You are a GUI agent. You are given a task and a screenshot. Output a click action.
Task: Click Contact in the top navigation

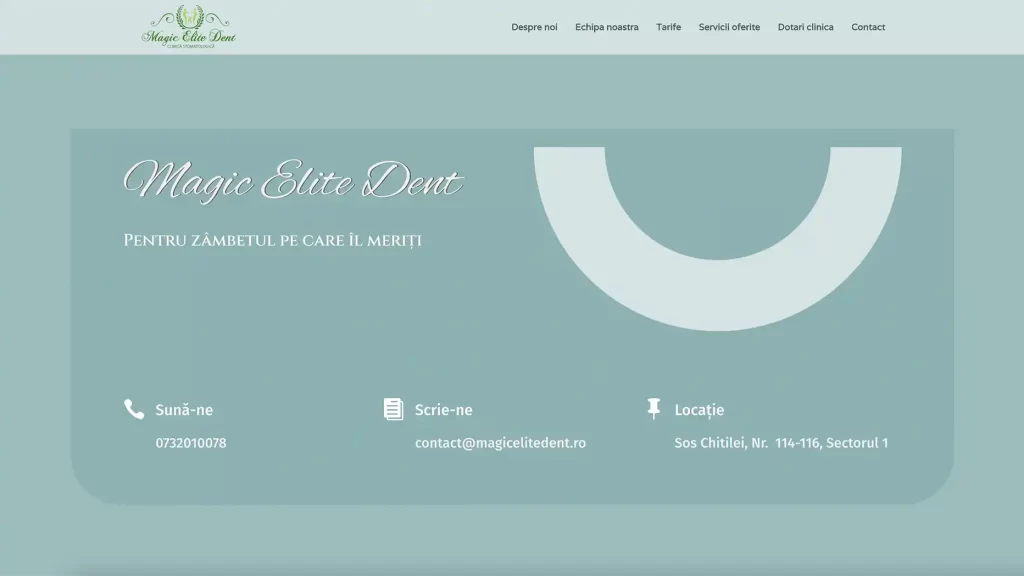click(x=868, y=27)
